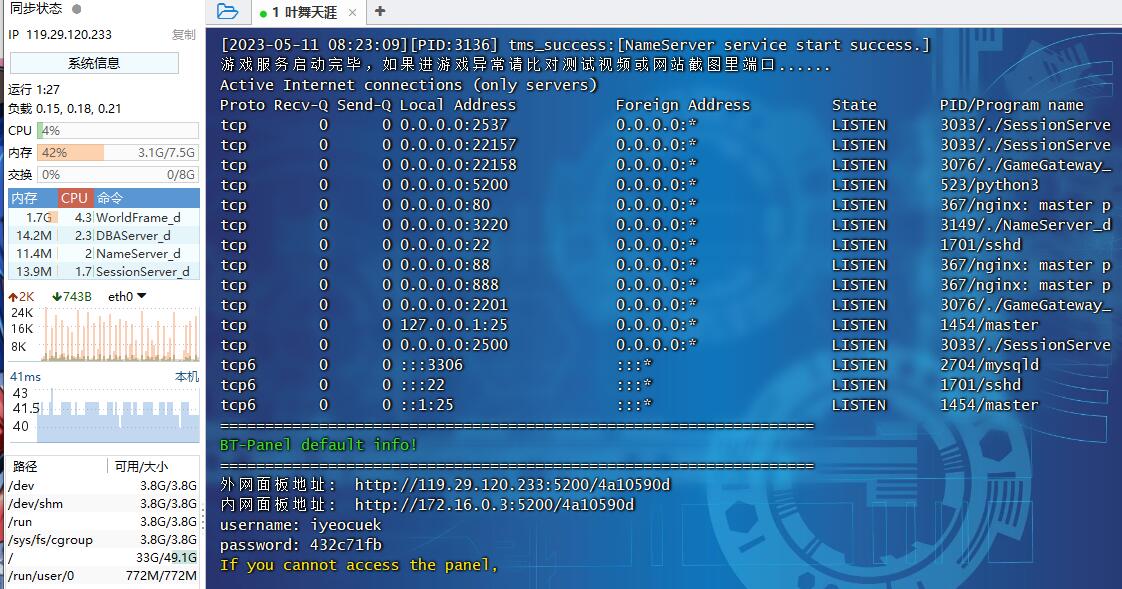Click the terminal row with :::3306
The height and width of the screenshot is (589, 1122).
point(665,366)
